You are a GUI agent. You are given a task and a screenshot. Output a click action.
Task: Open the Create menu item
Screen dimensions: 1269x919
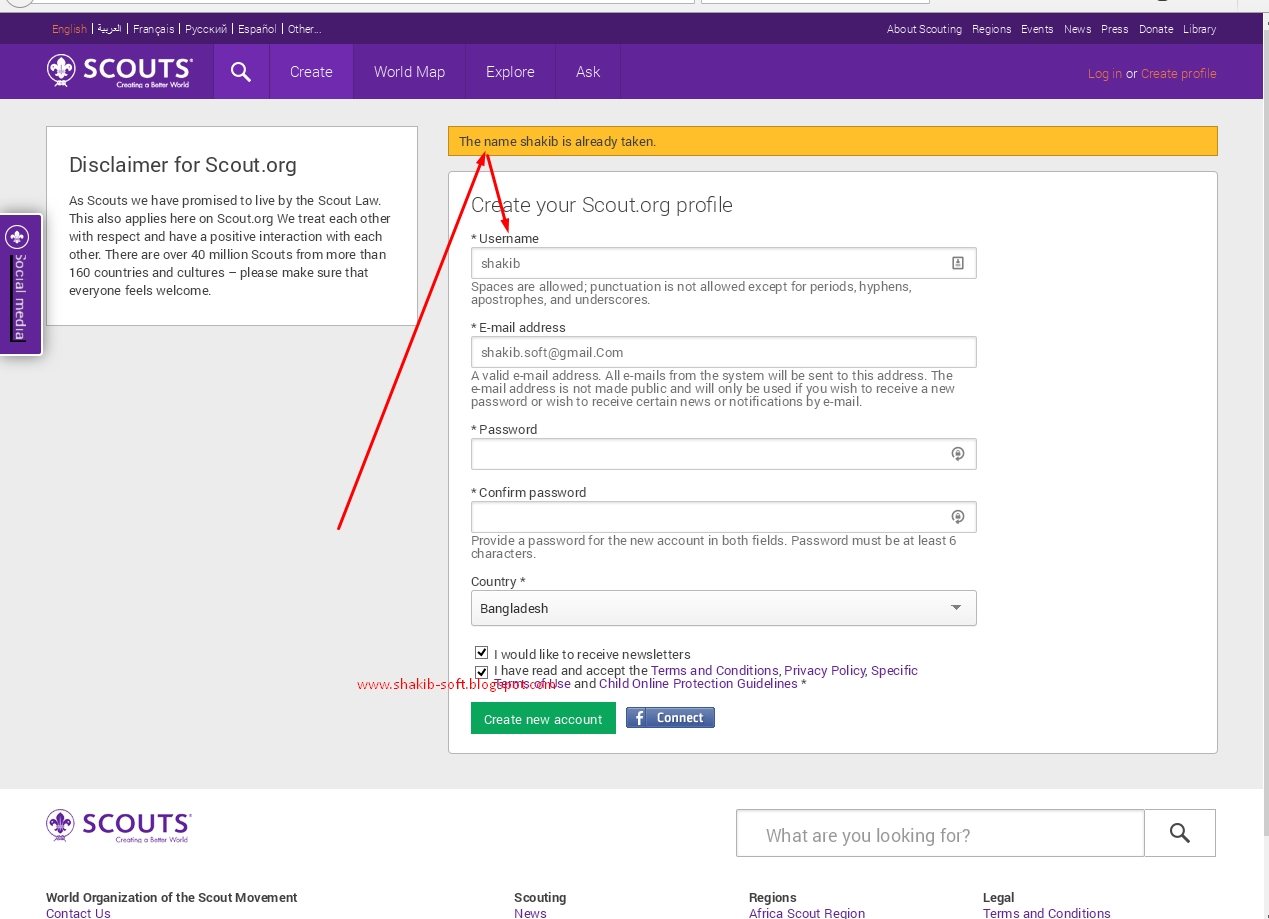tap(311, 72)
